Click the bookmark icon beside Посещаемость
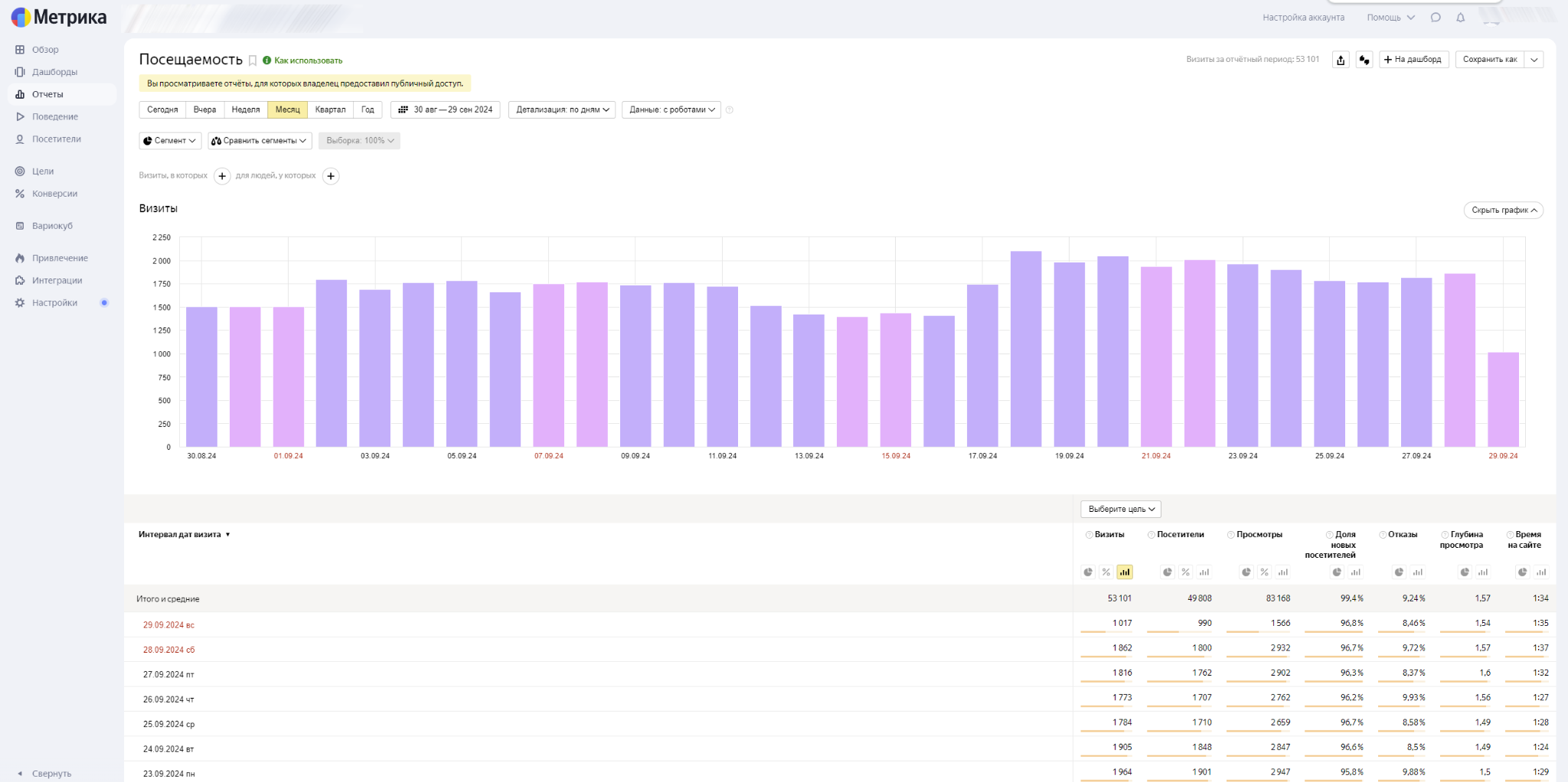The width and height of the screenshot is (1568, 782). tap(253, 60)
